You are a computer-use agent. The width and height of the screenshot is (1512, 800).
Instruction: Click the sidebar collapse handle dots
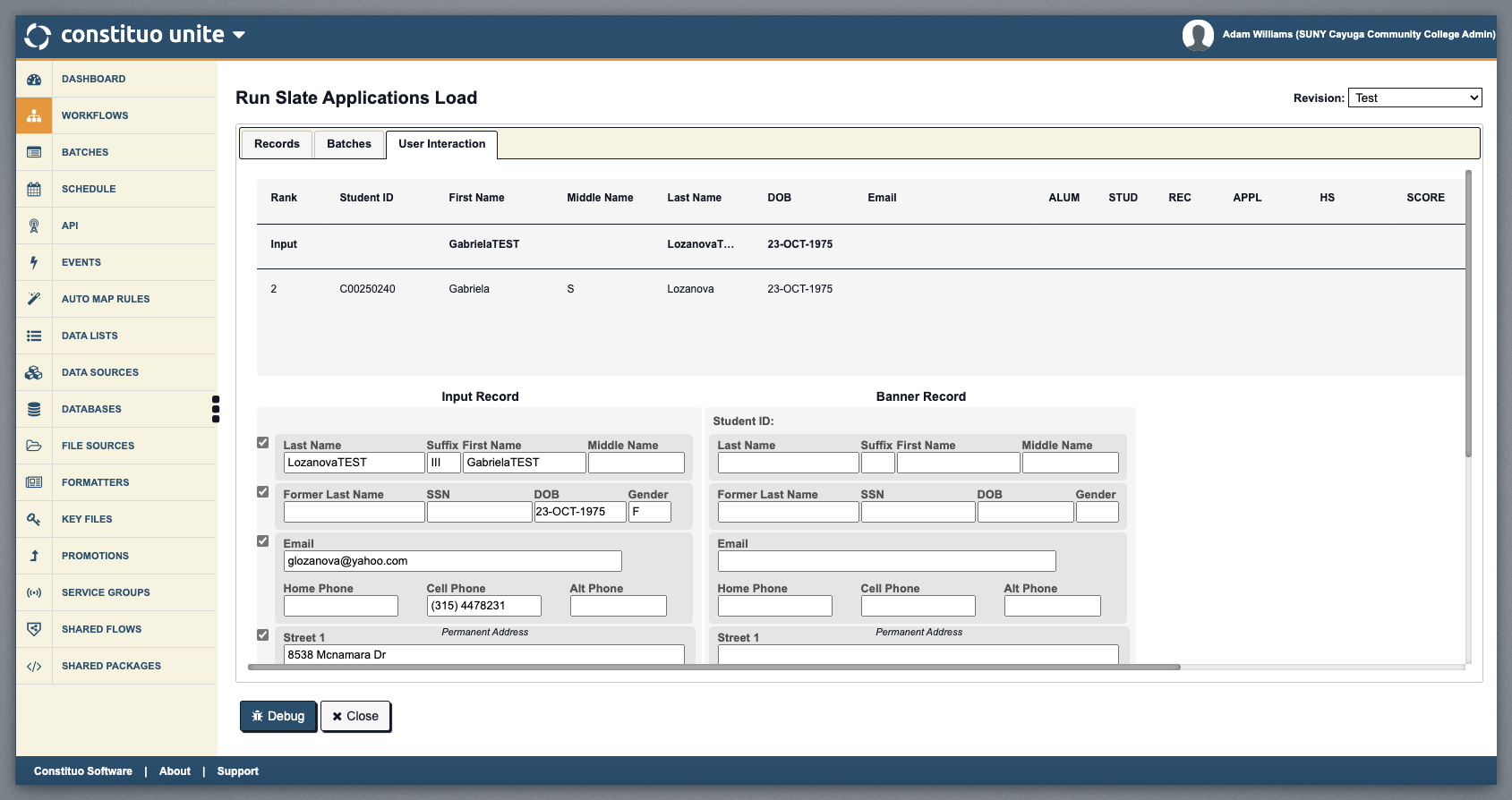[x=216, y=409]
